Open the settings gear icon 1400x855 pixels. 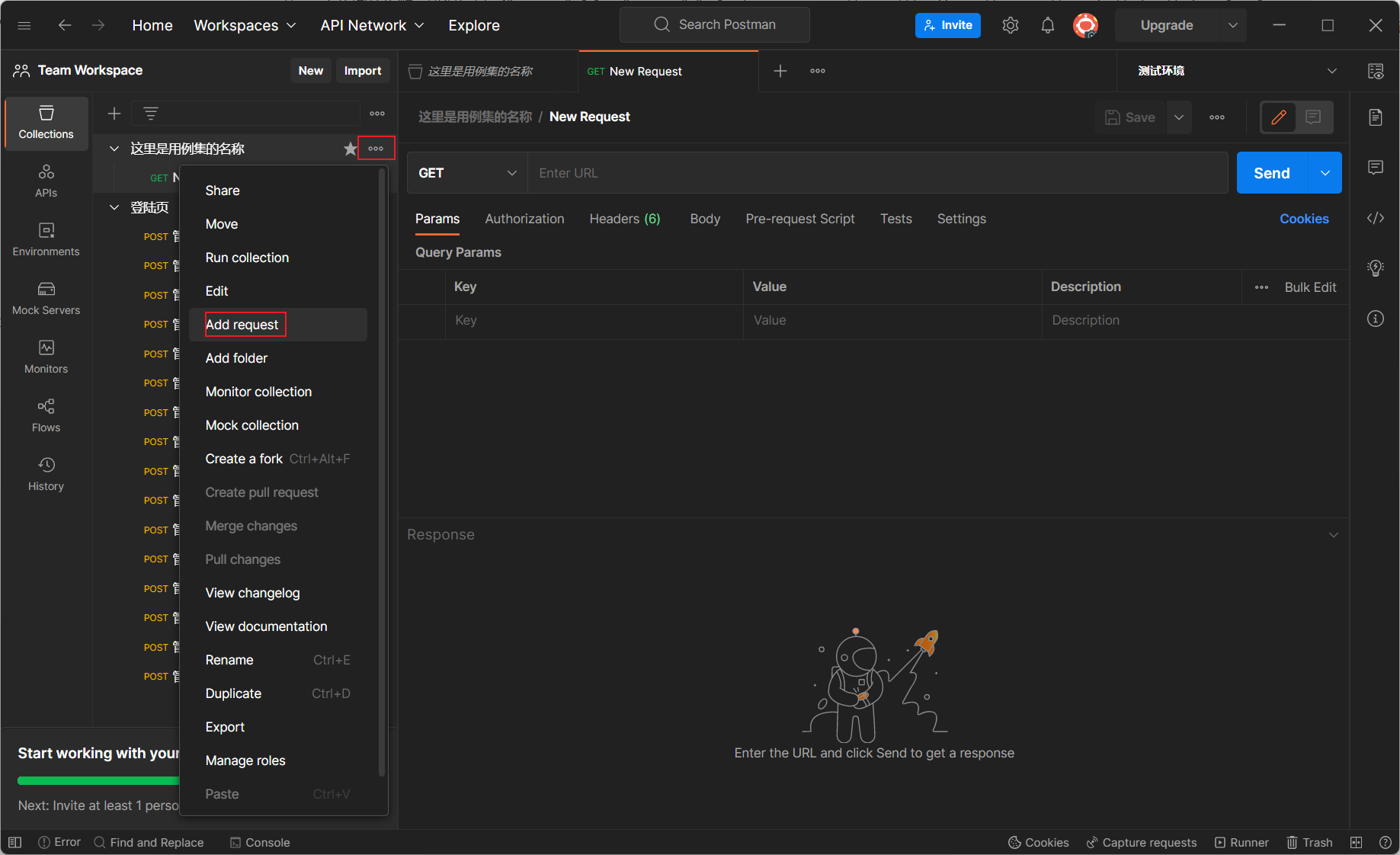pos(1011,25)
